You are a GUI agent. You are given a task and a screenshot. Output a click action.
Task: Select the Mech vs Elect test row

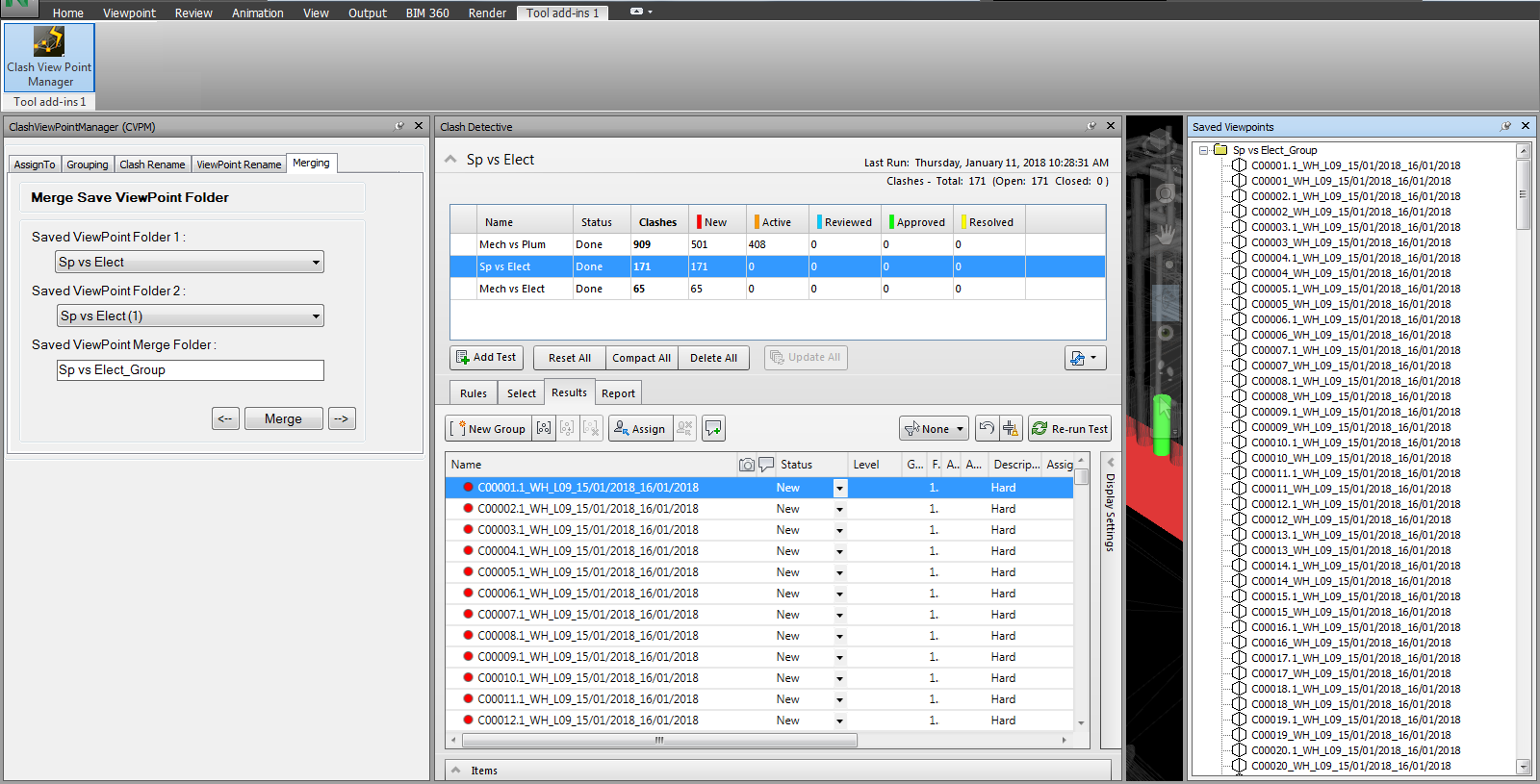click(778, 289)
